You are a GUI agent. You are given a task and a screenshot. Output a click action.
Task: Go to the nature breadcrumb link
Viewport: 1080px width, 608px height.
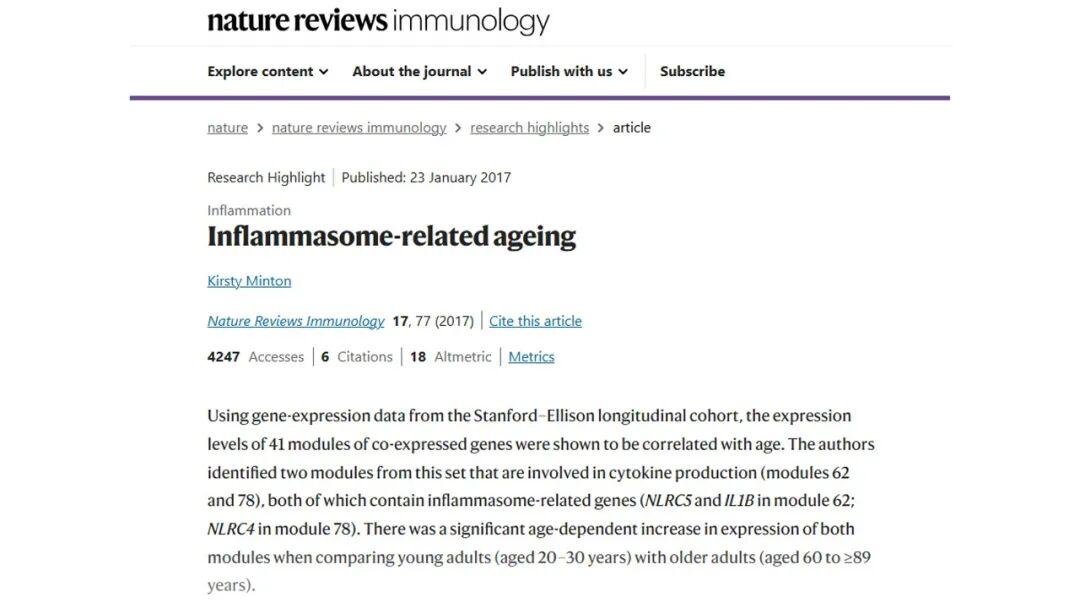point(227,128)
